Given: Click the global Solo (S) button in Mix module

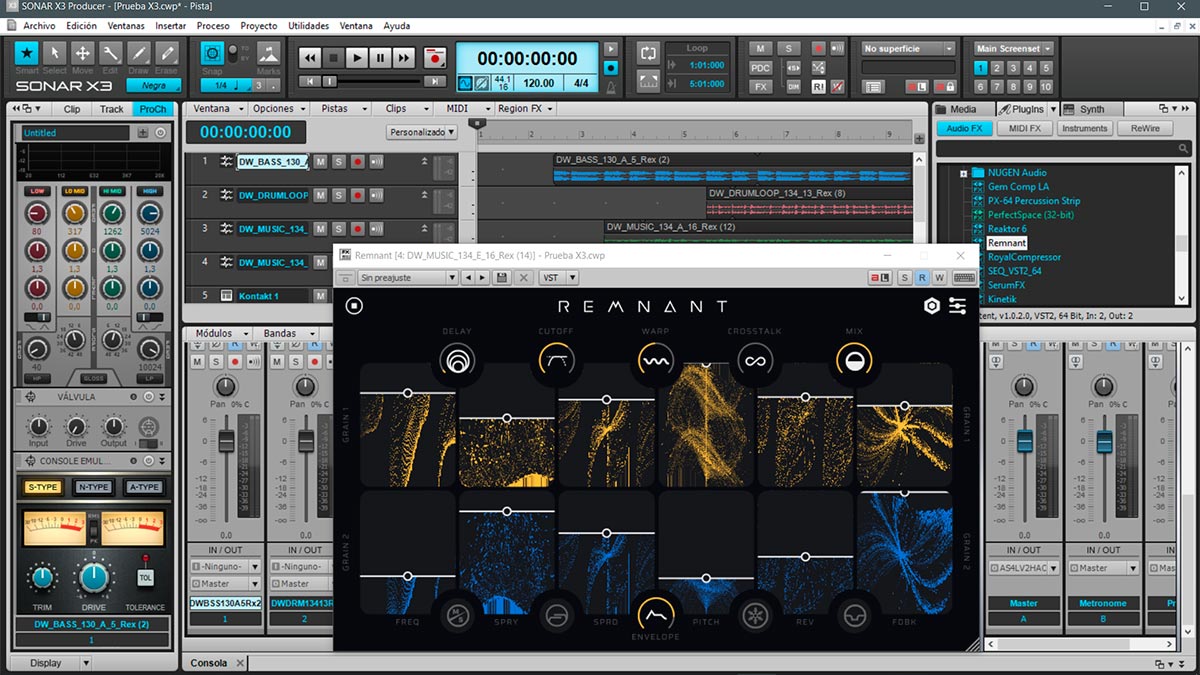Looking at the screenshot, I should click(x=789, y=48).
